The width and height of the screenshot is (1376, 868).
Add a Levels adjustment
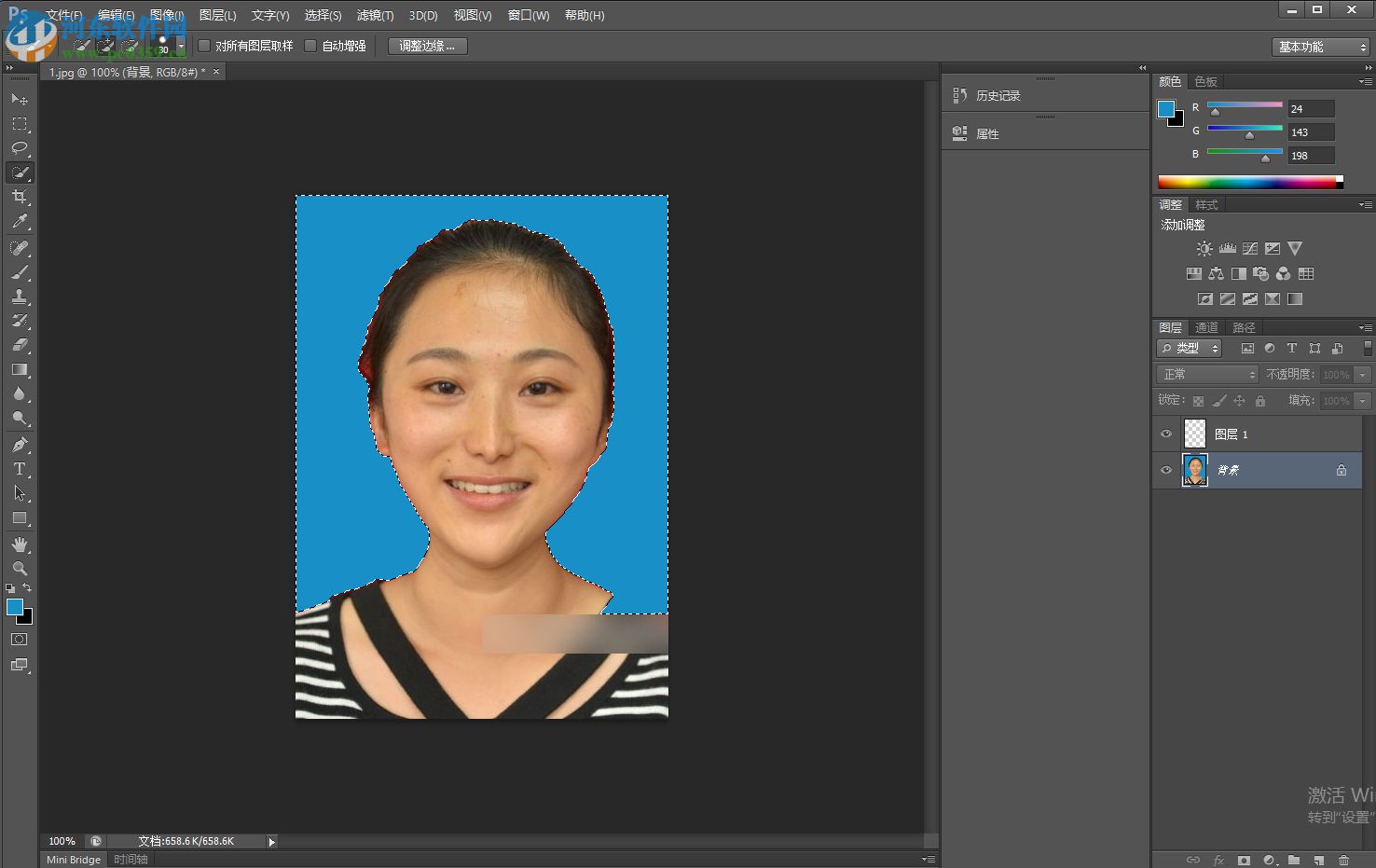[1227, 249]
